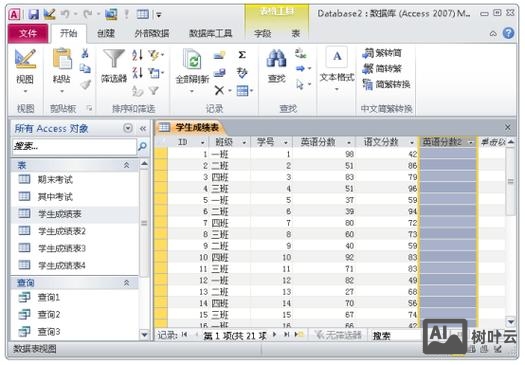This screenshot has height=365, width=525.
Task: Minimize the ribbon with the caret icon
Action: (493, 33)
